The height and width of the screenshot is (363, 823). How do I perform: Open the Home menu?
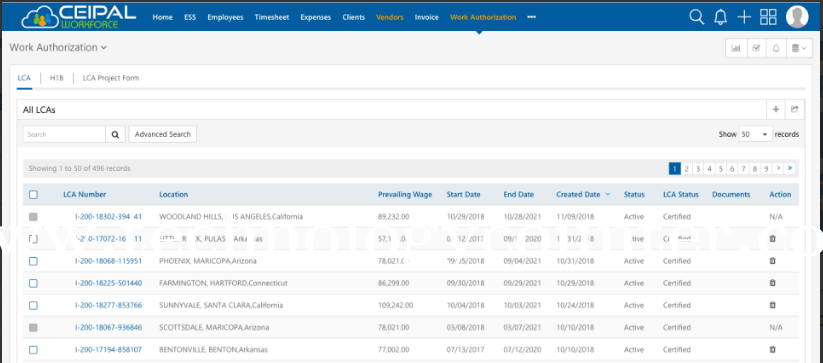[x=162, y=17]
